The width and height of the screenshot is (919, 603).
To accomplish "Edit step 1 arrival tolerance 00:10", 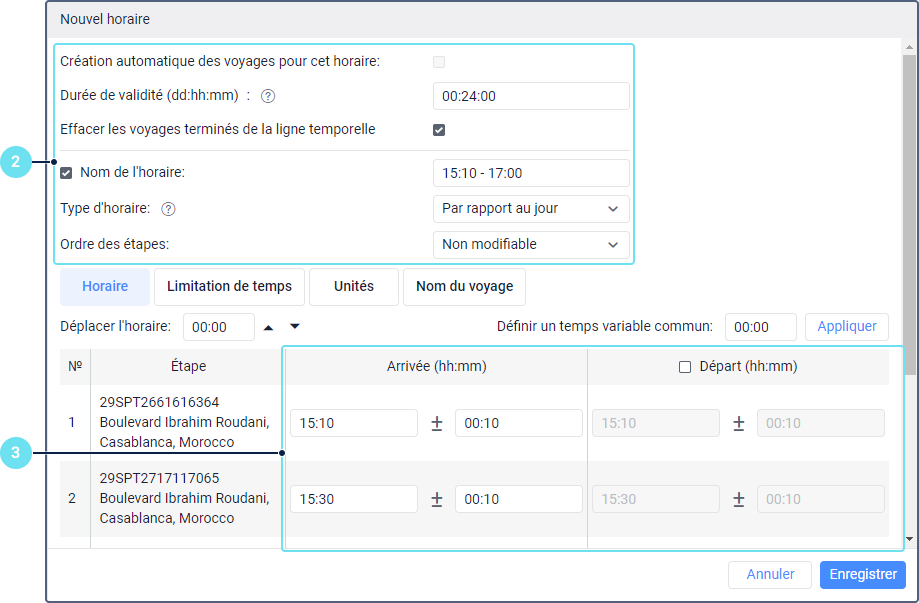I will (519, 423).
